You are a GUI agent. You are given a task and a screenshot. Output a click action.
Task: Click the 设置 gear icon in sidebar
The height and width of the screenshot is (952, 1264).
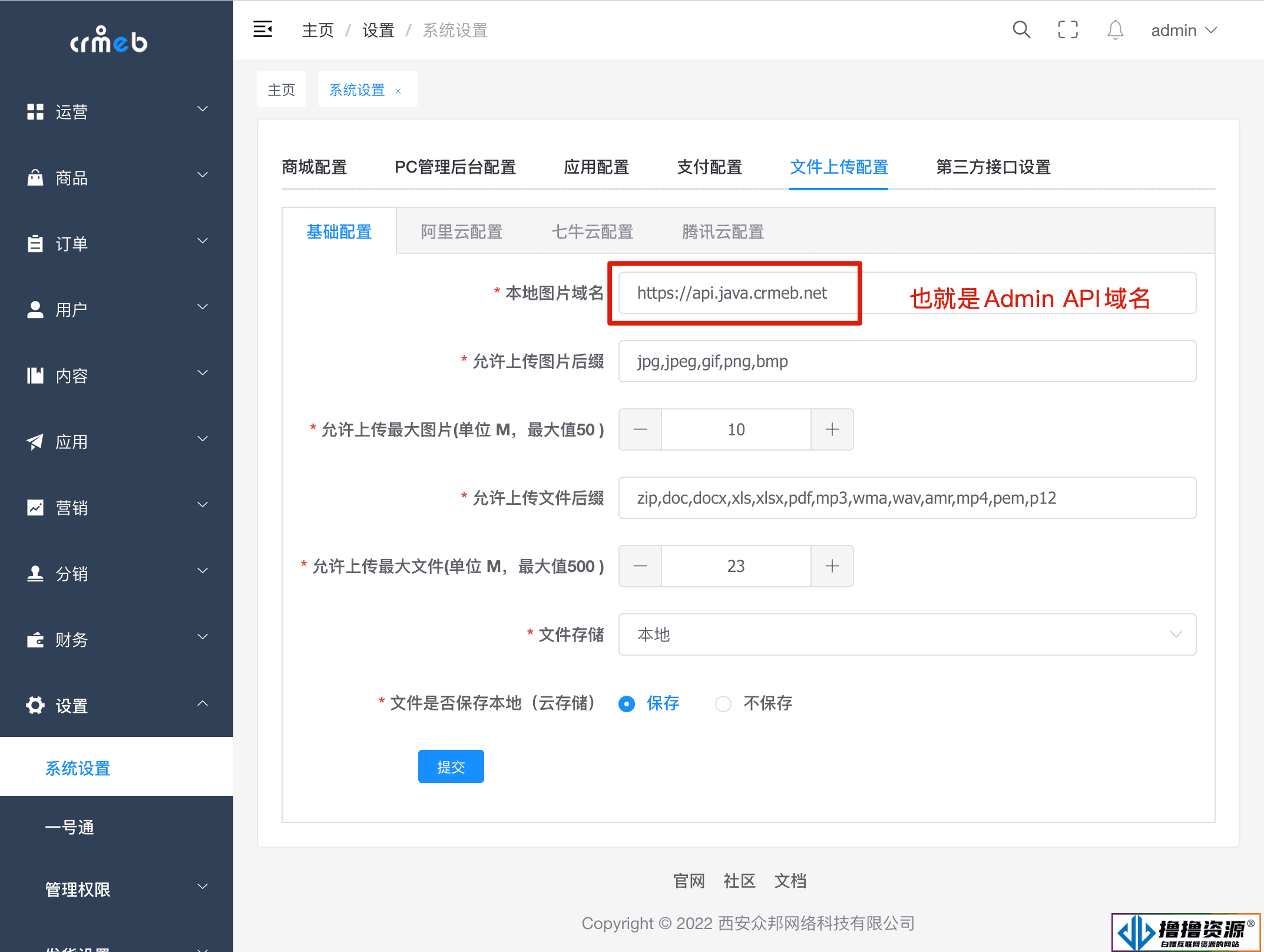[35, 705]
